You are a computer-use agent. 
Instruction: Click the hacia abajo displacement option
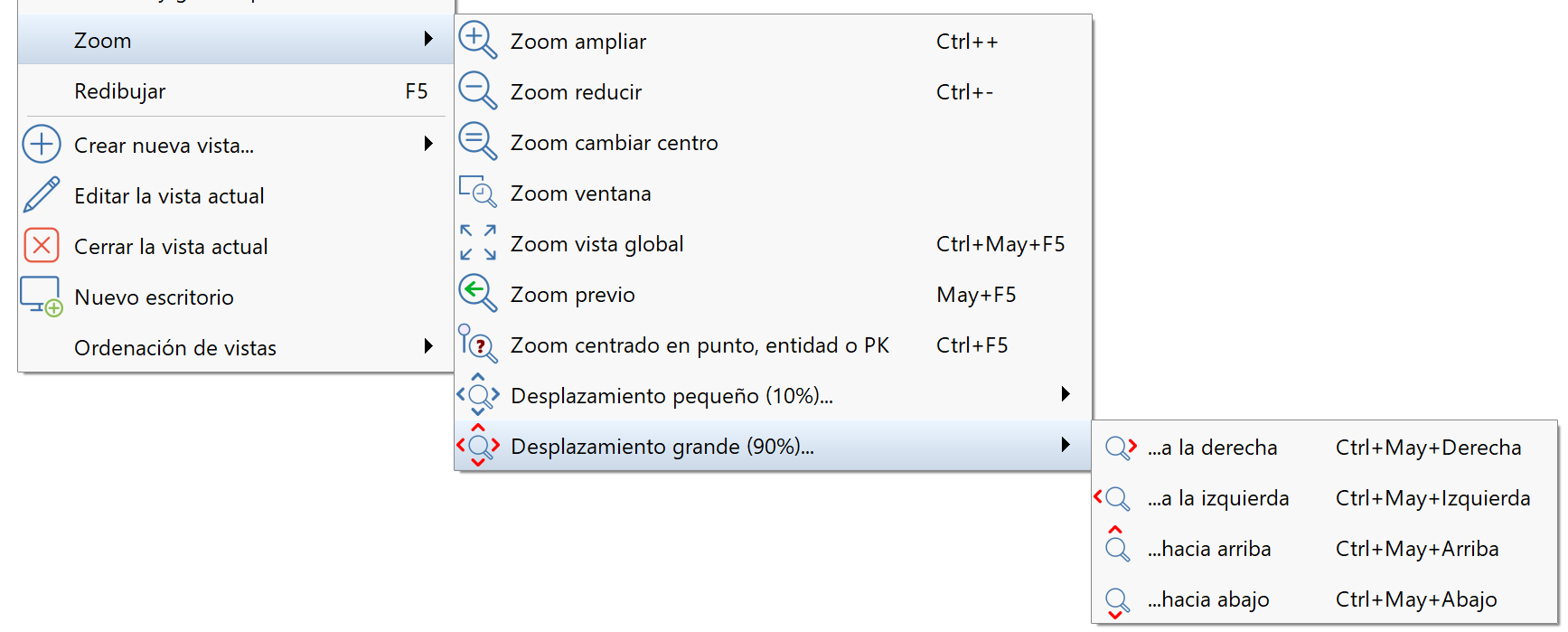click(1208, 599)
